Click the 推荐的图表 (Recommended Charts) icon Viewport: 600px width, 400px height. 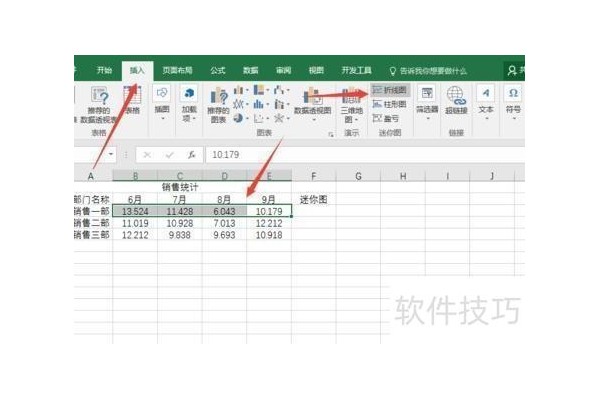(x=218, y=96)
